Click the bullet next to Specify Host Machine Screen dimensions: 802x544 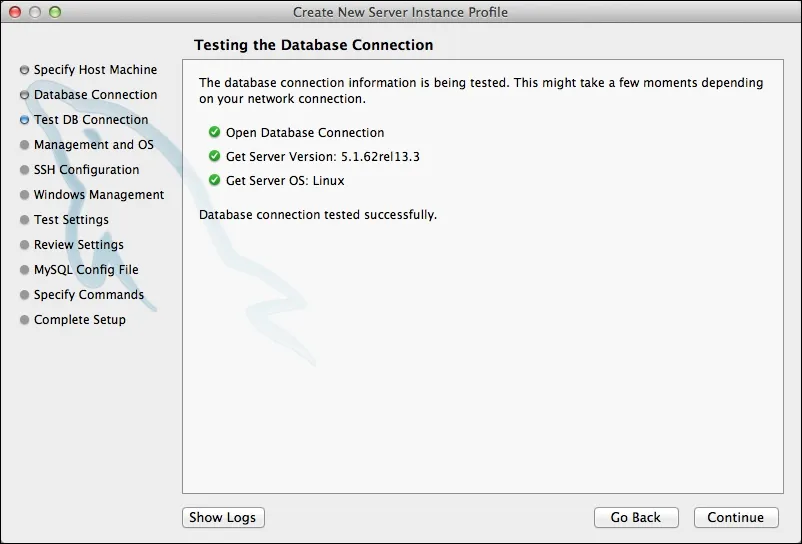24,70
